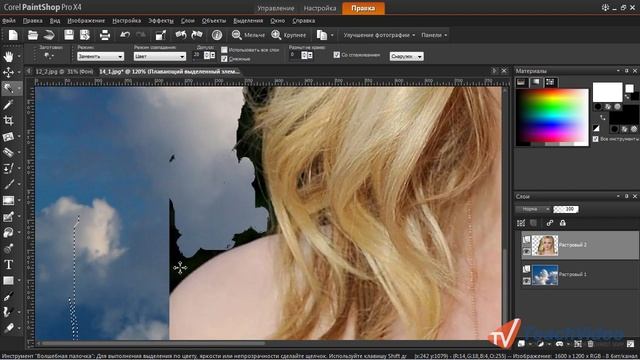Open a file with folder icon
This screenshot has height=360, width=640.
(x=33, y=35)
